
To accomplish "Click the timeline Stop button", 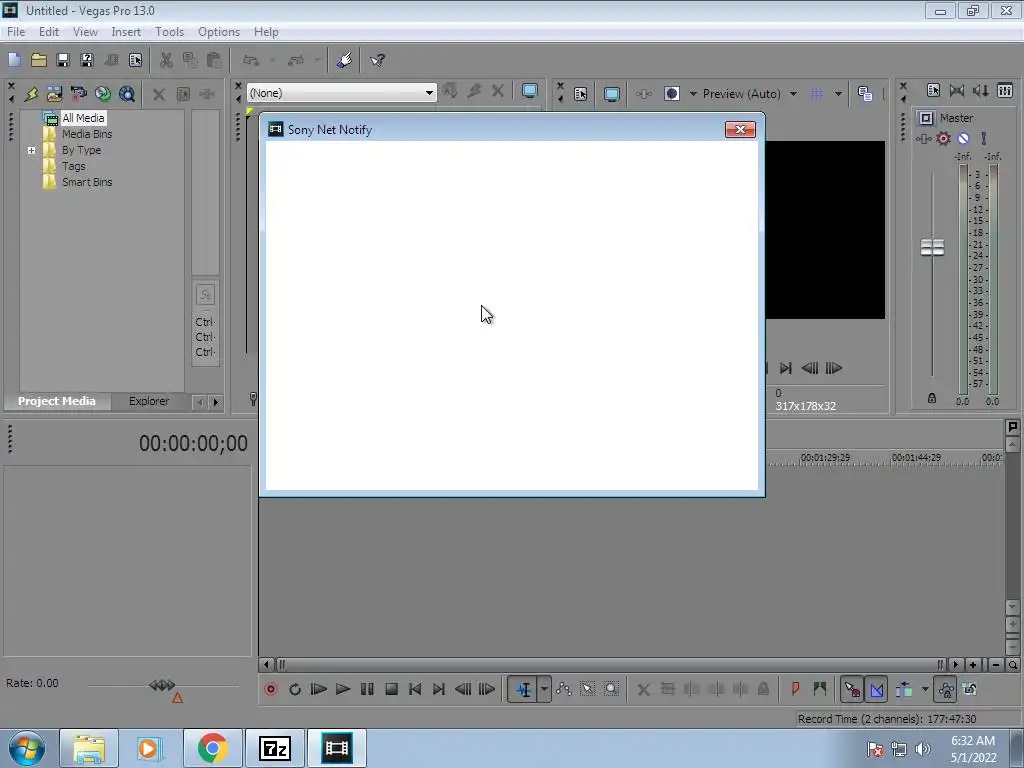I will click(391, 689).
